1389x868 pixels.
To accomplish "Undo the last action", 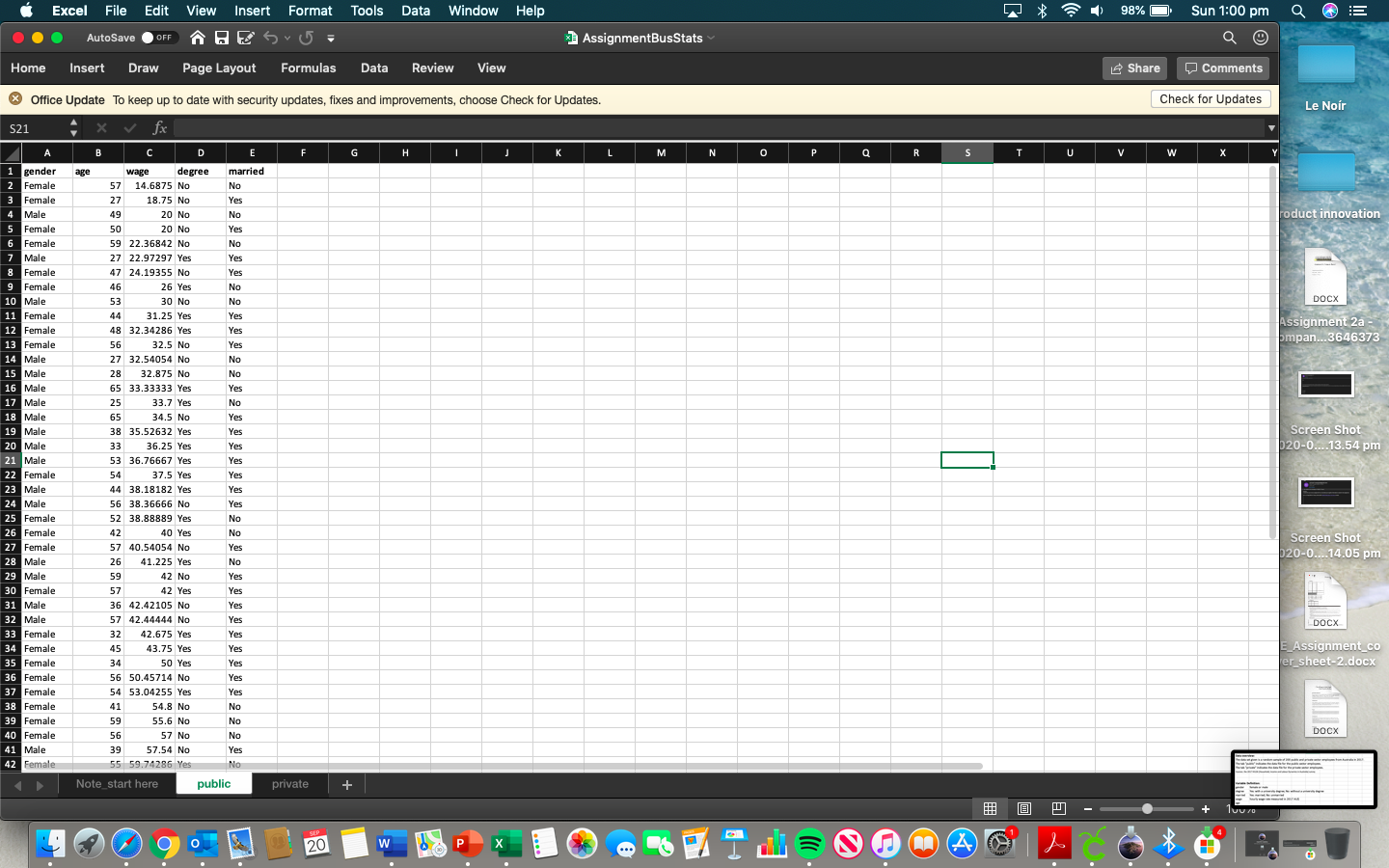I will click(271, 38).
